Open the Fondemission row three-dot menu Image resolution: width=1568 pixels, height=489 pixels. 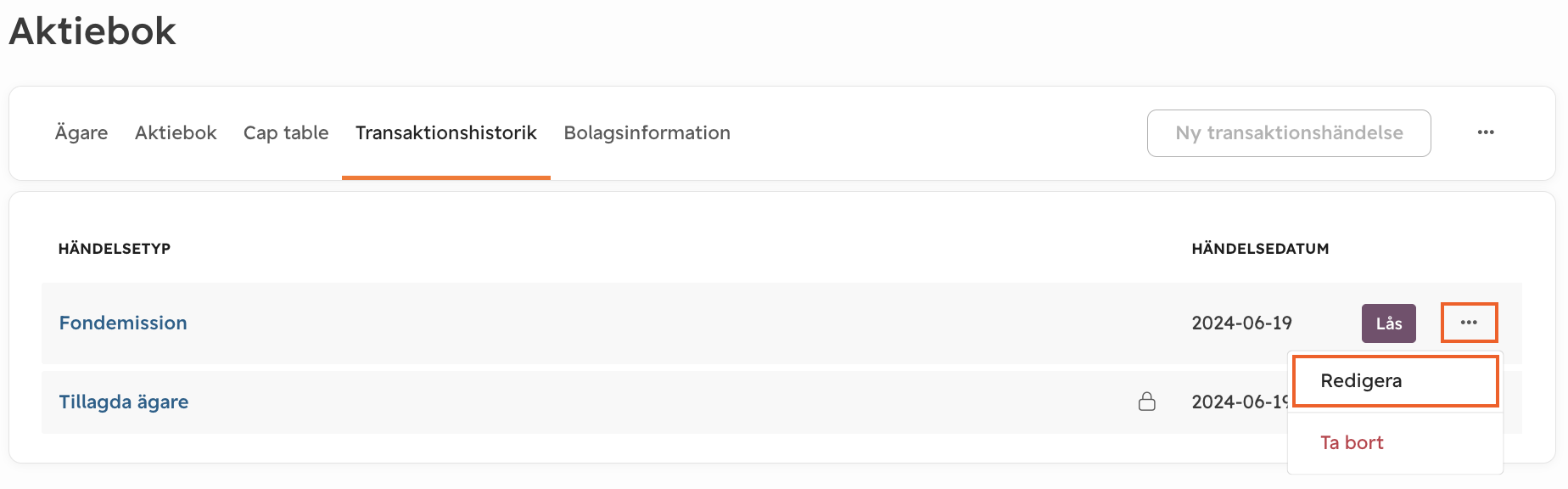(x=1469, y=323)
